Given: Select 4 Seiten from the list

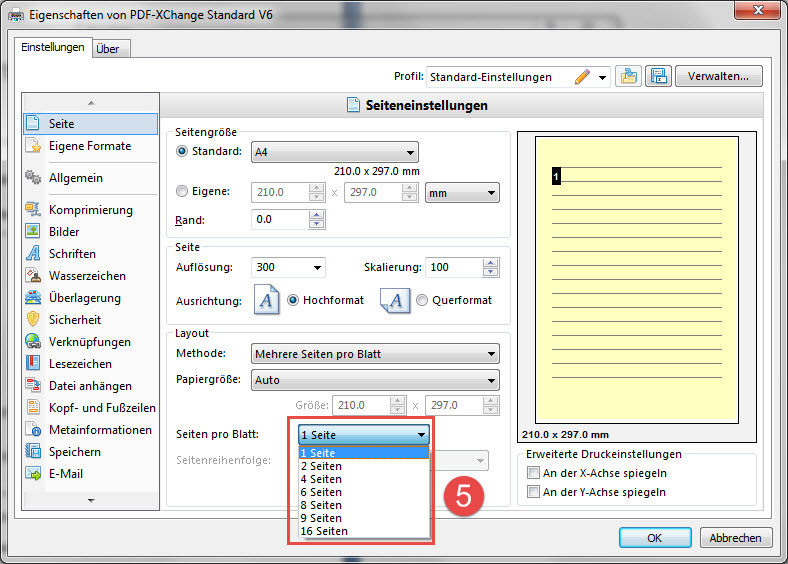Looking at the screenshot, I should coord(364,479).
